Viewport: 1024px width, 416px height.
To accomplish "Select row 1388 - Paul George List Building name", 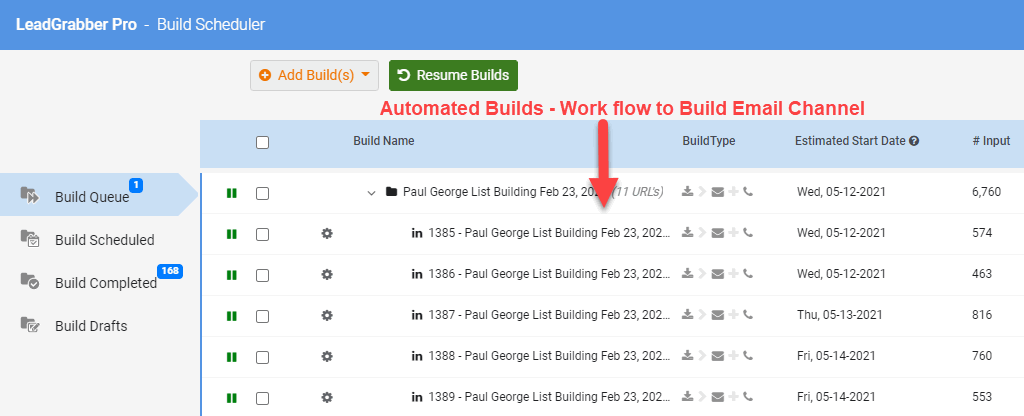I will (550, 356).
